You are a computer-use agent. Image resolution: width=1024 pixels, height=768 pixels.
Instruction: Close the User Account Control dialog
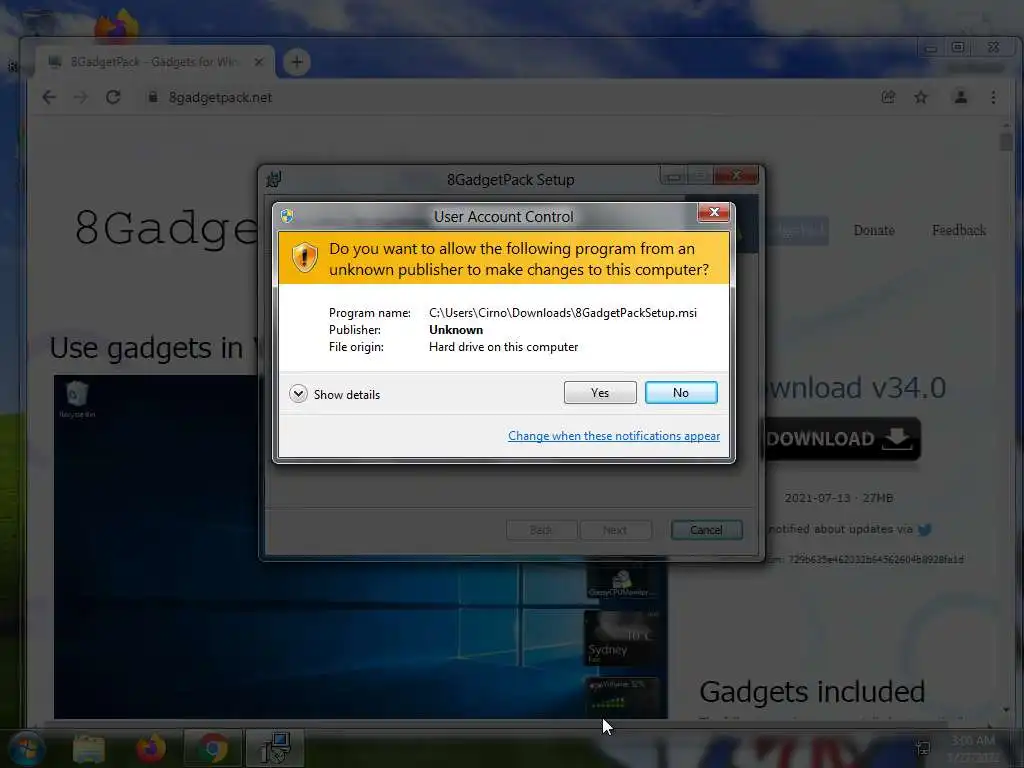click(713, 212)
